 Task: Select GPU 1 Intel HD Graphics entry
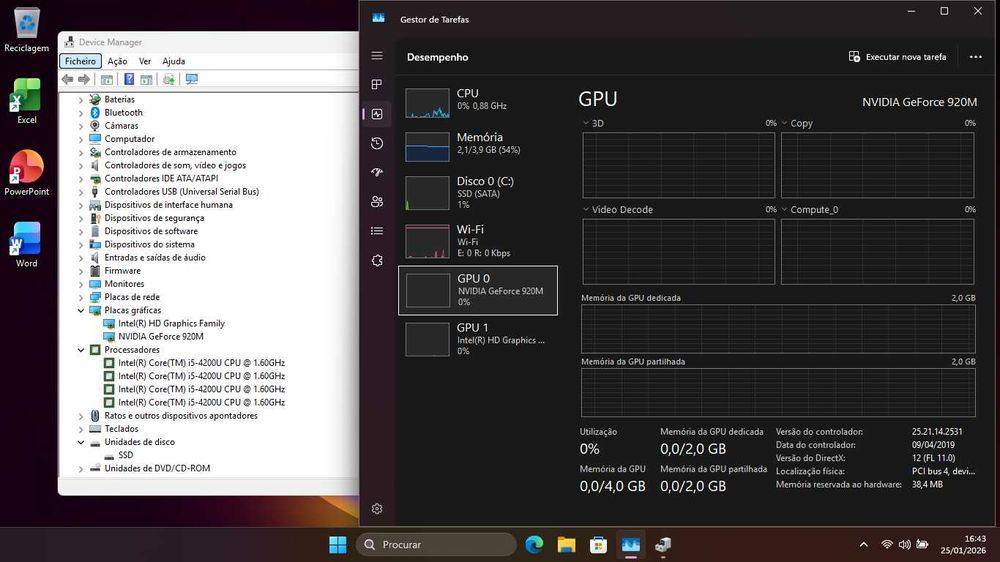tap(478, 339)
